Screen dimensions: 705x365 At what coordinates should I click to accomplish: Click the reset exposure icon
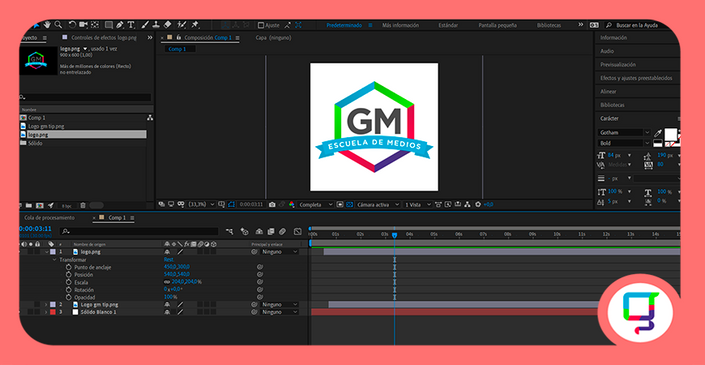(478, 205)
